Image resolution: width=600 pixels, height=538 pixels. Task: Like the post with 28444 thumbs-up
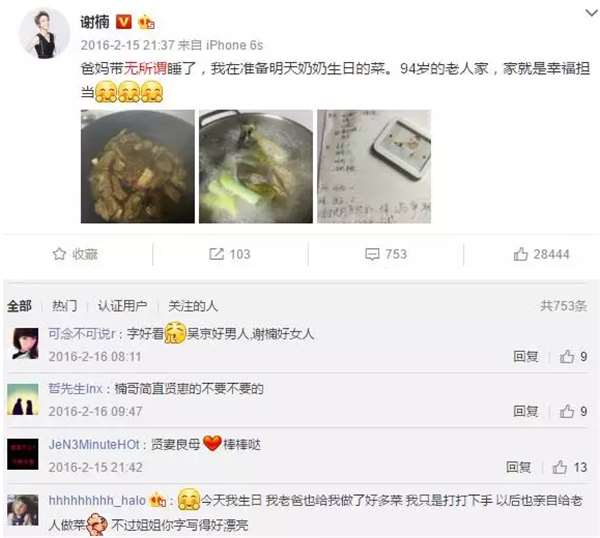pyautogui.click(x=520, y=254)
